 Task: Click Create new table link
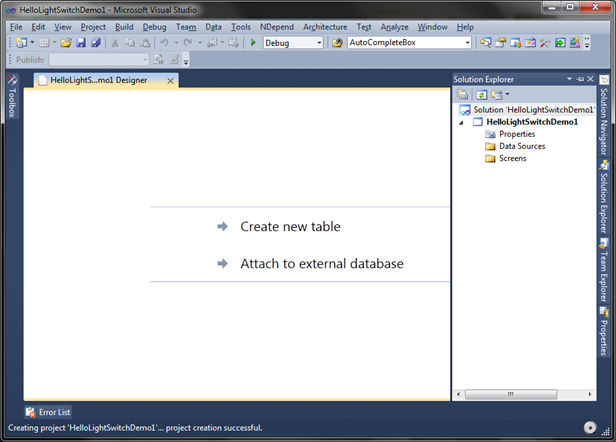click(290, 227)
